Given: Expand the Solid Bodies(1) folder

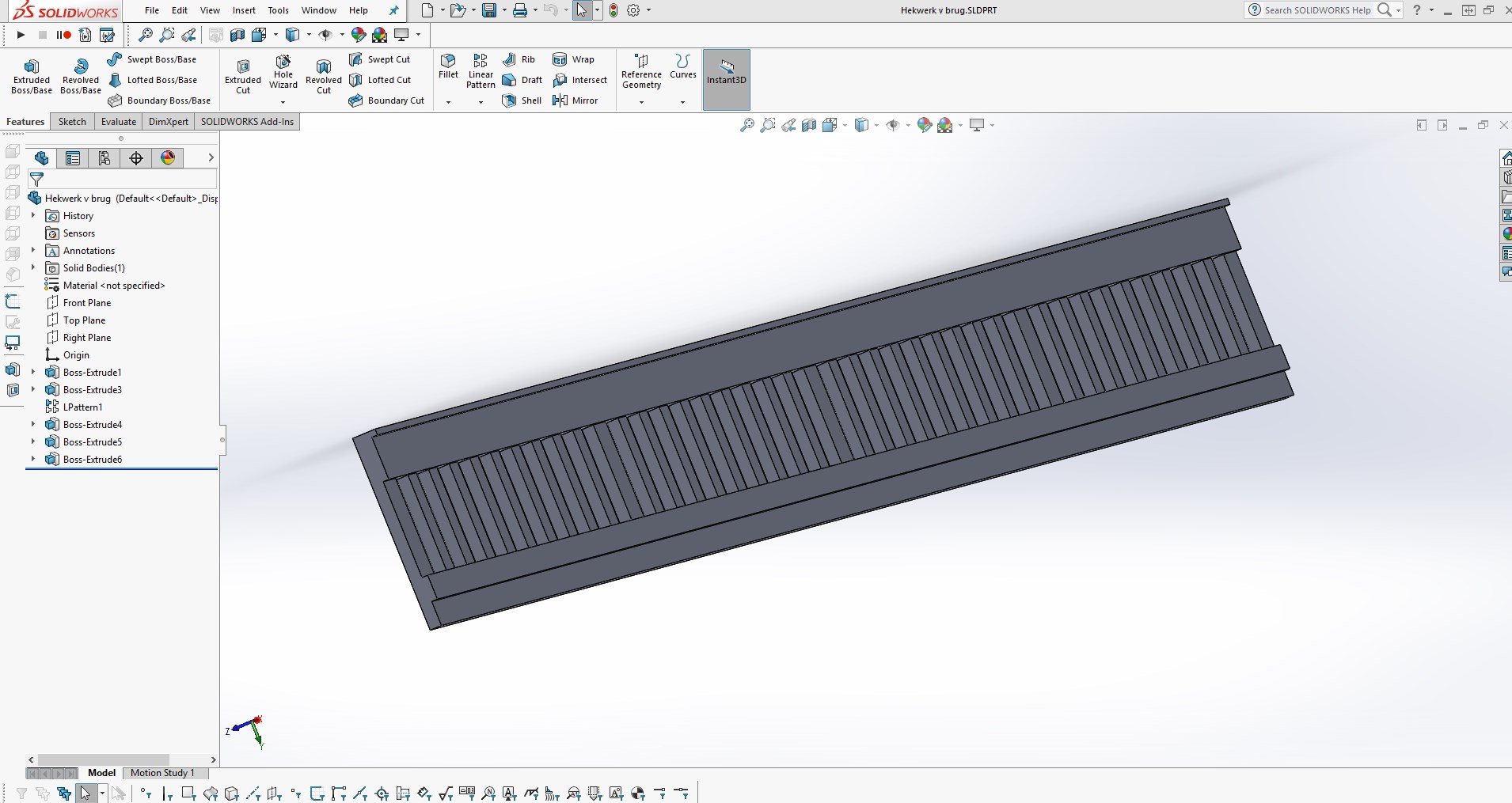Looking at the screenshot, I should point(33,267).
